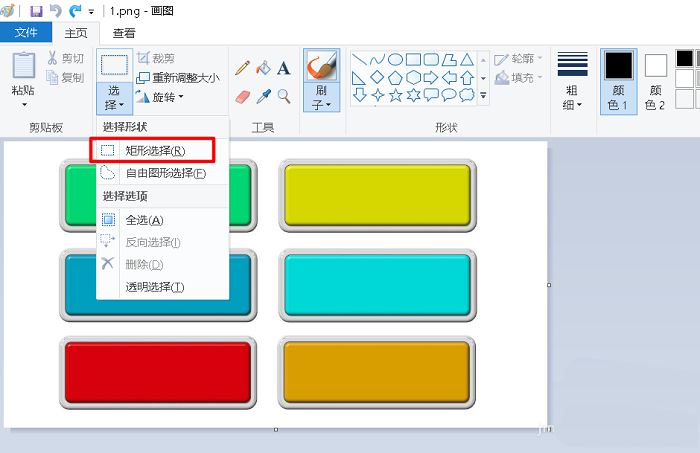The height and width of the screenshot is (453, 700).
Task: Select the six-point star shape
Action: pos(413,95)
